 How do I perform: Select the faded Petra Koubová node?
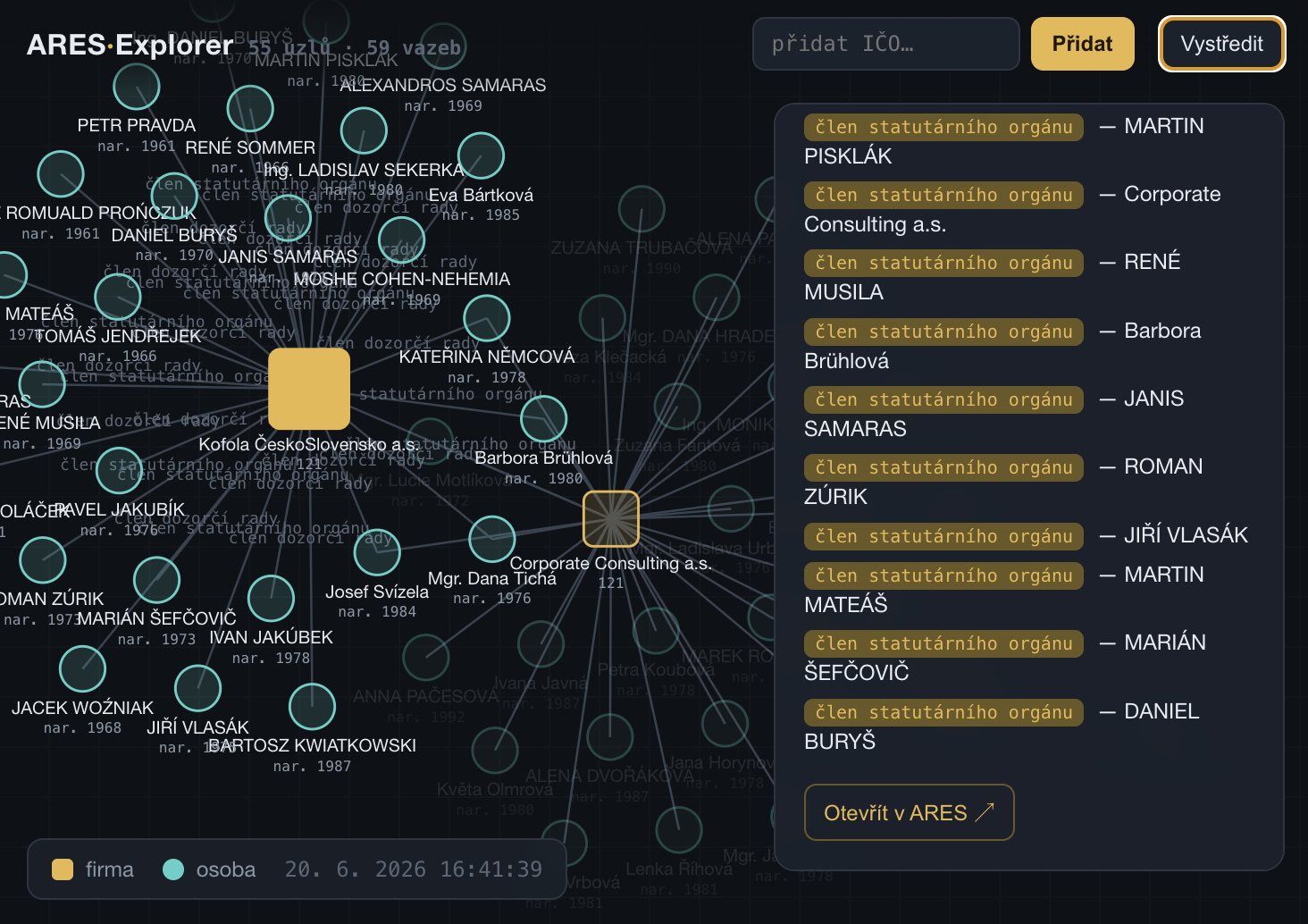click(656, 630)
